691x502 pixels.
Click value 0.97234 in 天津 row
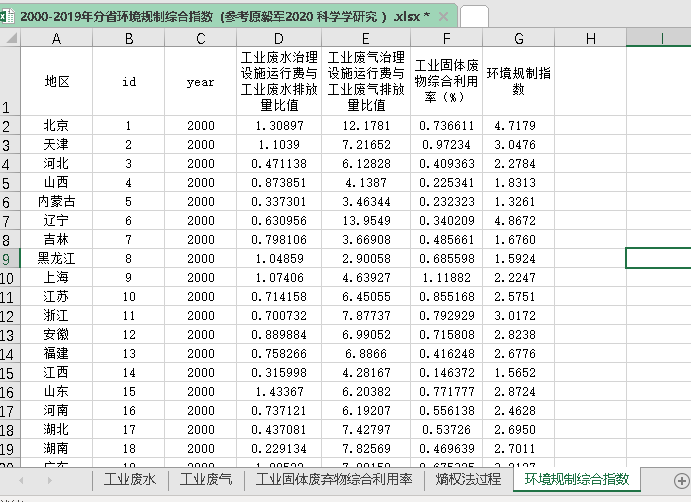click(446, 145)
